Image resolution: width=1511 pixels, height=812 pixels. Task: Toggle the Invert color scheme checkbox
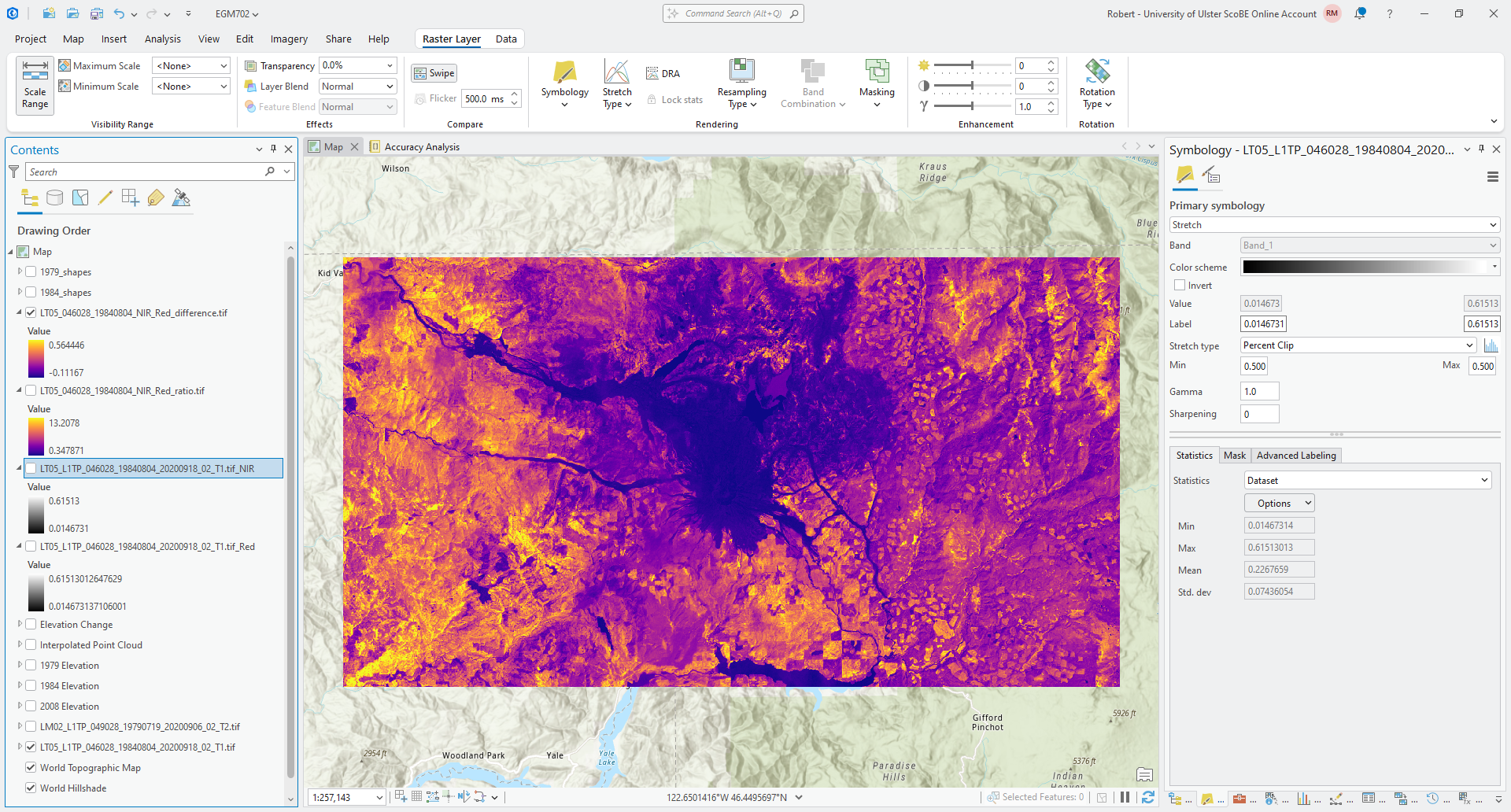(x=1180, y=286)
